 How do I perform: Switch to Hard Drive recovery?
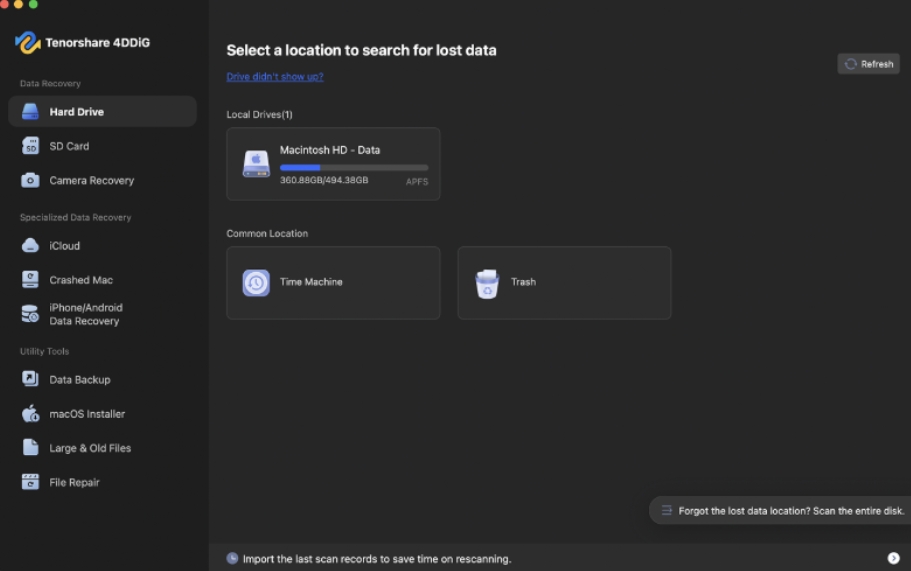point(102,112)
